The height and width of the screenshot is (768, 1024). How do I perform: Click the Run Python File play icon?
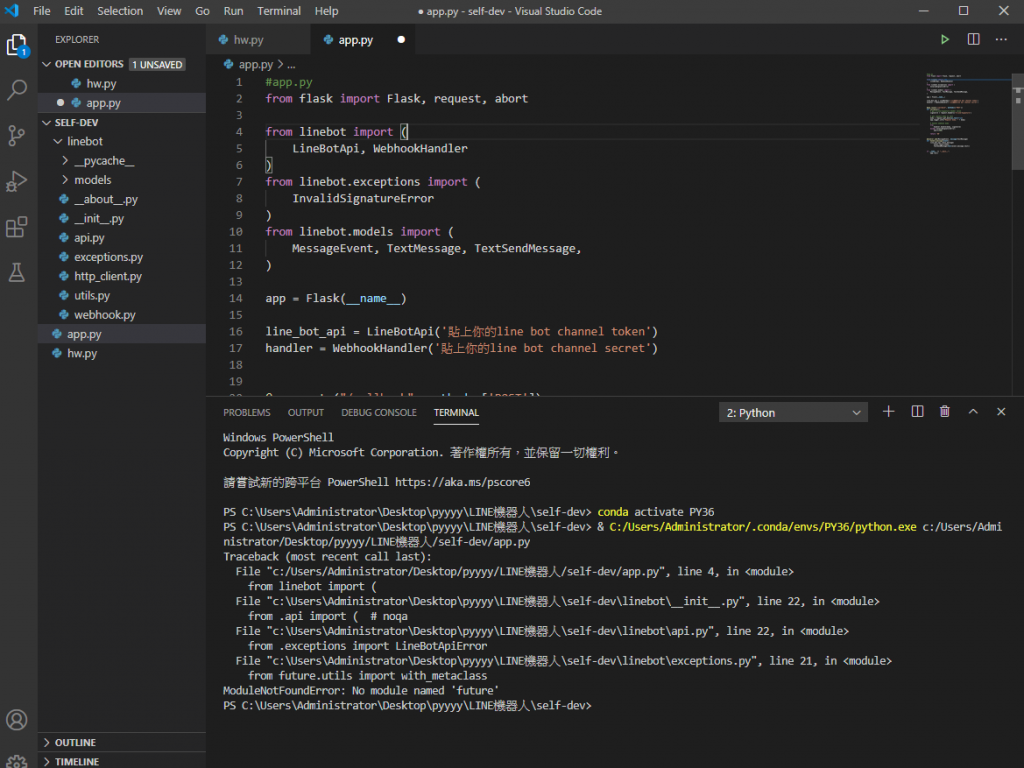944,40
